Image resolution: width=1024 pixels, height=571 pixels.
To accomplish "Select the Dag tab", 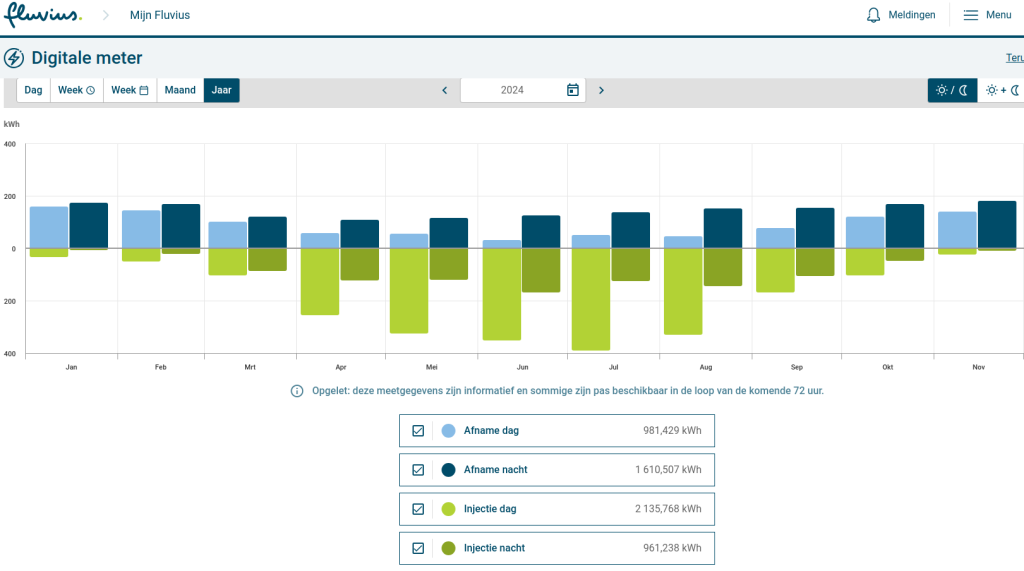I will [x=33, y=90].
